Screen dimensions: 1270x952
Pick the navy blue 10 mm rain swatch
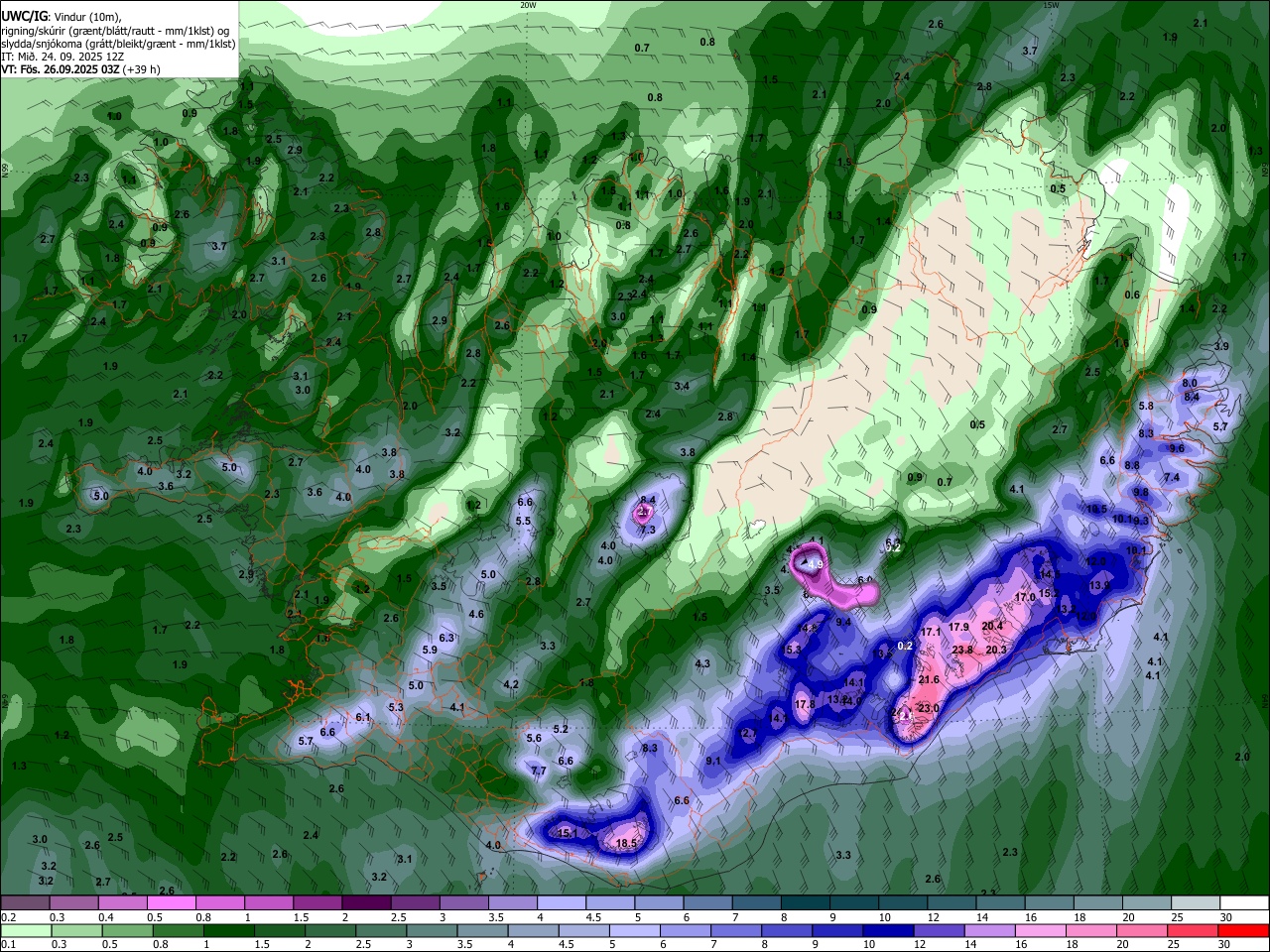tap(887, 930)
